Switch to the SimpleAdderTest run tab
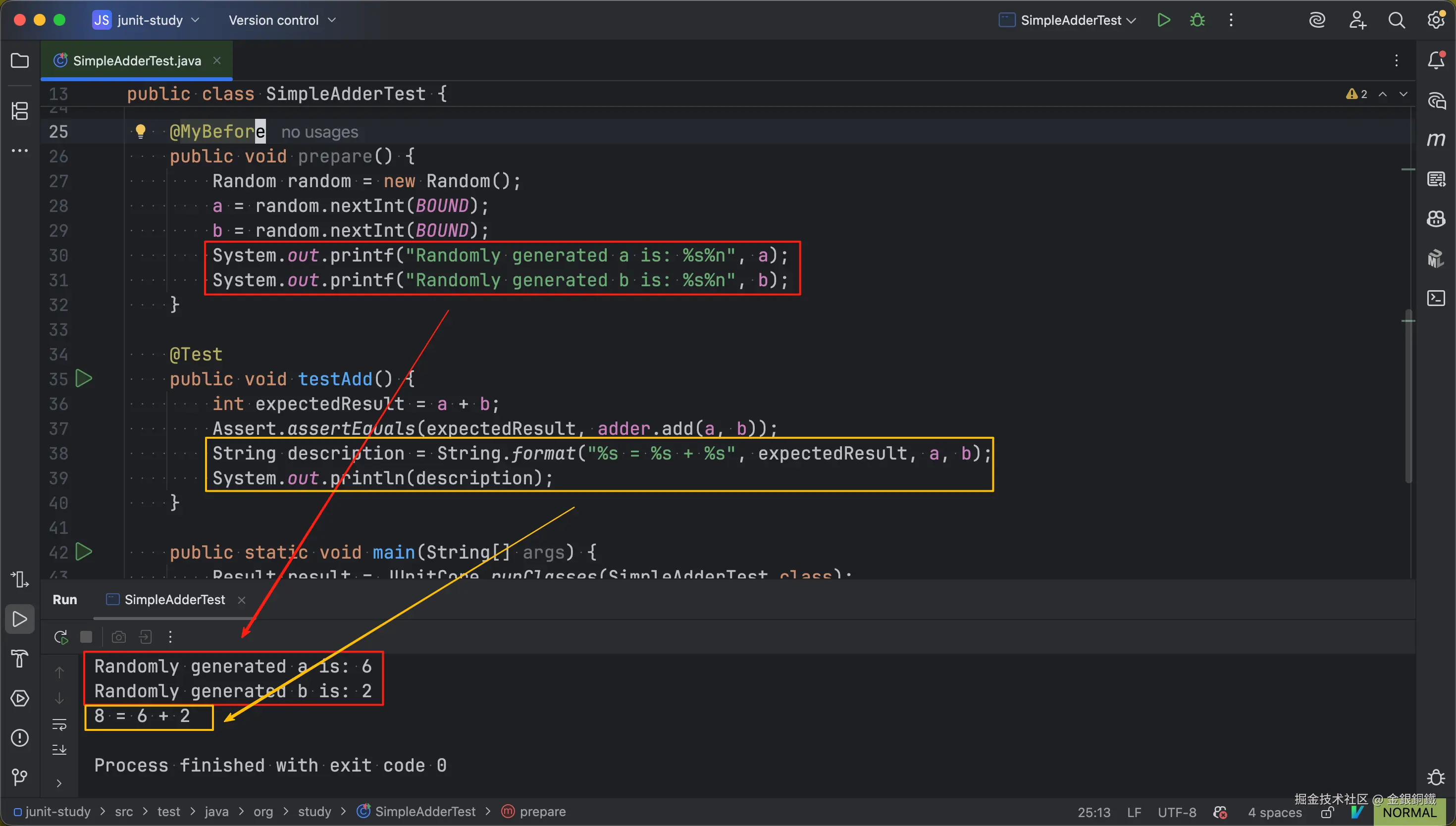1456x826 pixels. click(174, 600)
